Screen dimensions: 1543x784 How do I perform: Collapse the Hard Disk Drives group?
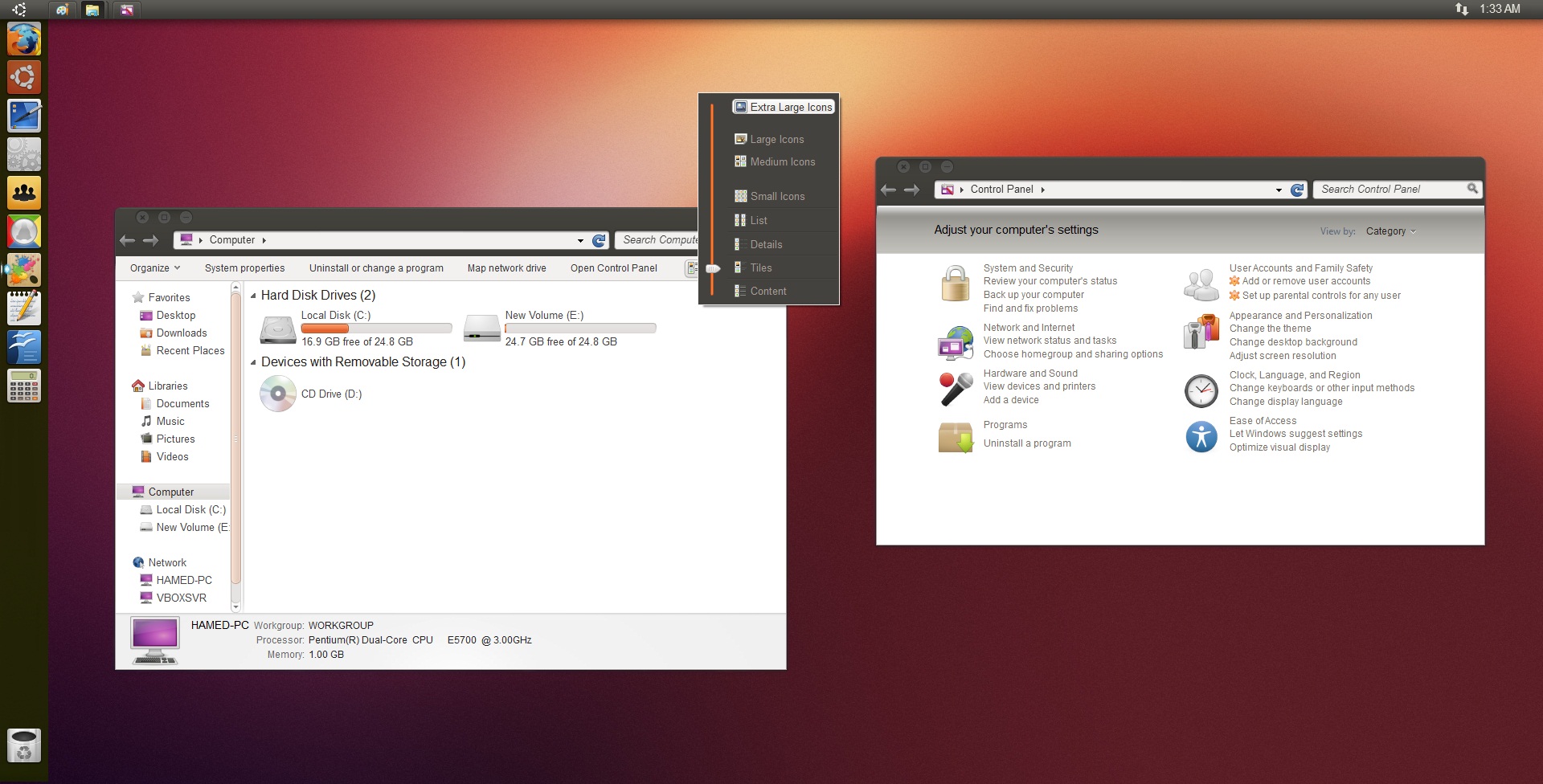coord(253,296)
